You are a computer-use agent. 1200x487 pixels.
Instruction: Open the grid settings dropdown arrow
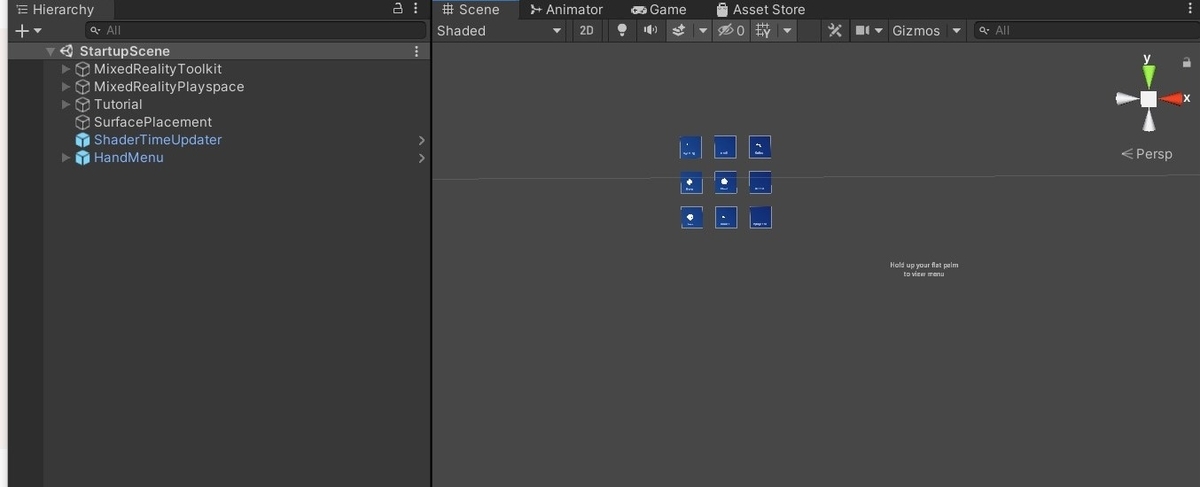tap(788, 31)
